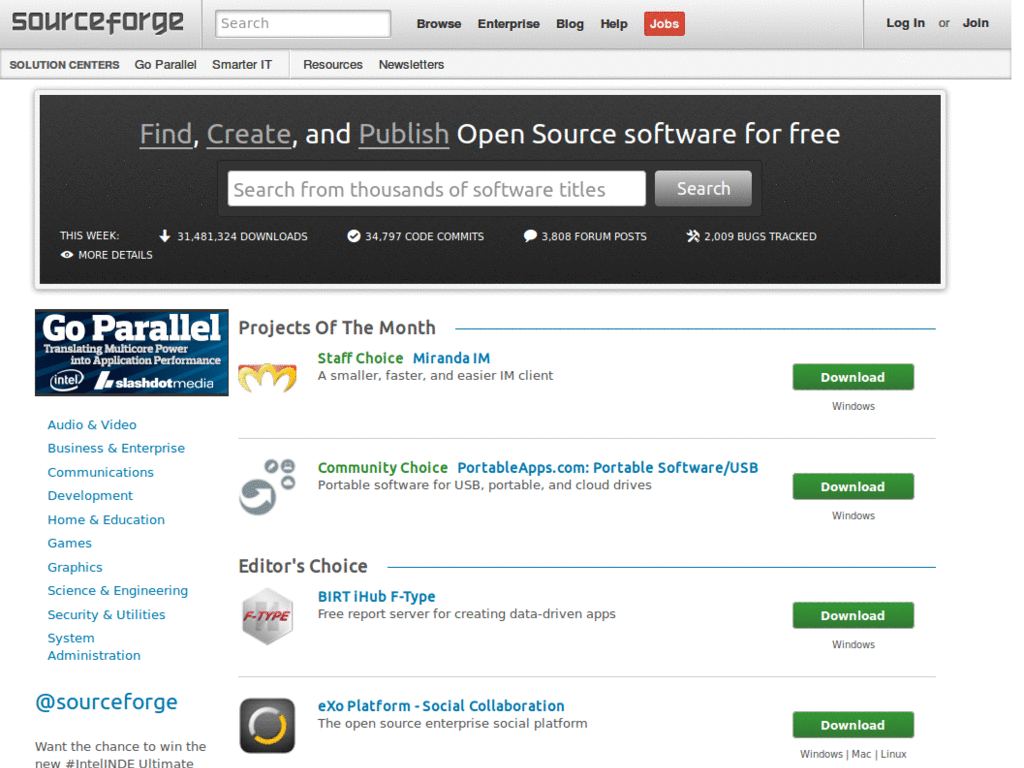
Task: Download BIRT iHub F-Type
Action: [x=853, y=616]
